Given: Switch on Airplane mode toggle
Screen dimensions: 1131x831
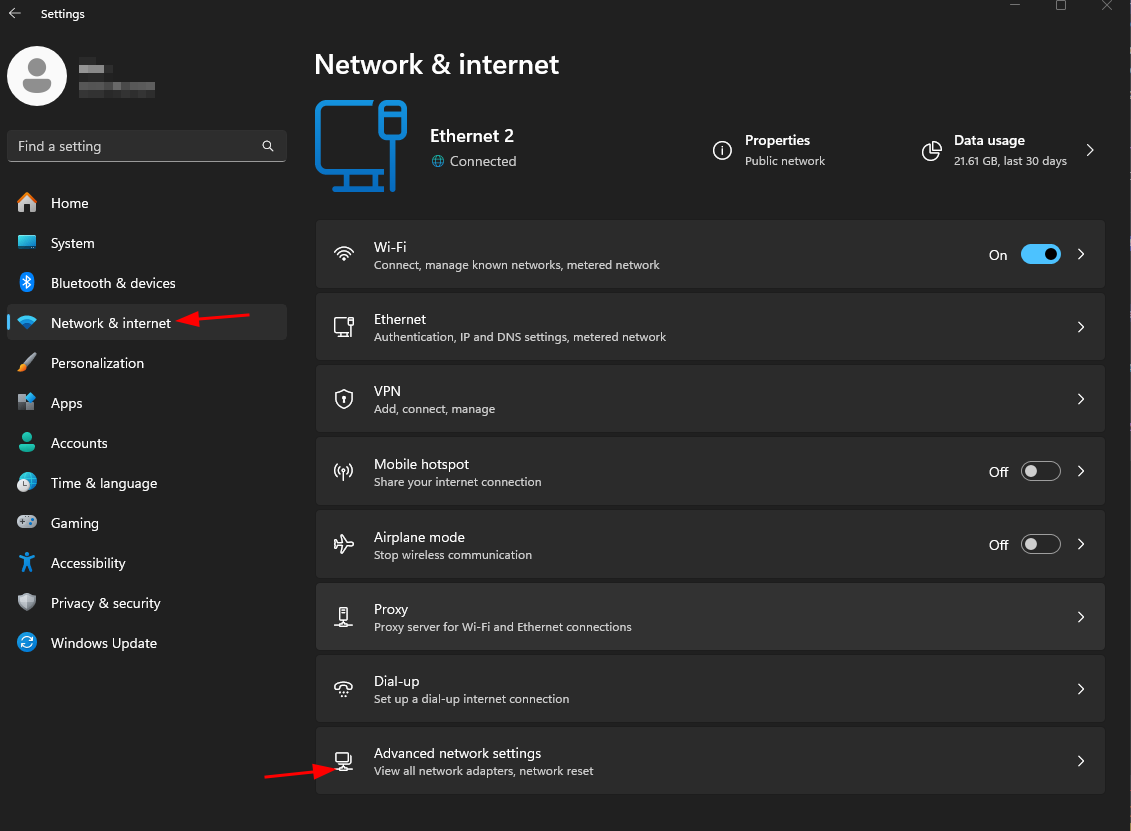Looking at the screenshot, I should click(x=1040, y=545).
